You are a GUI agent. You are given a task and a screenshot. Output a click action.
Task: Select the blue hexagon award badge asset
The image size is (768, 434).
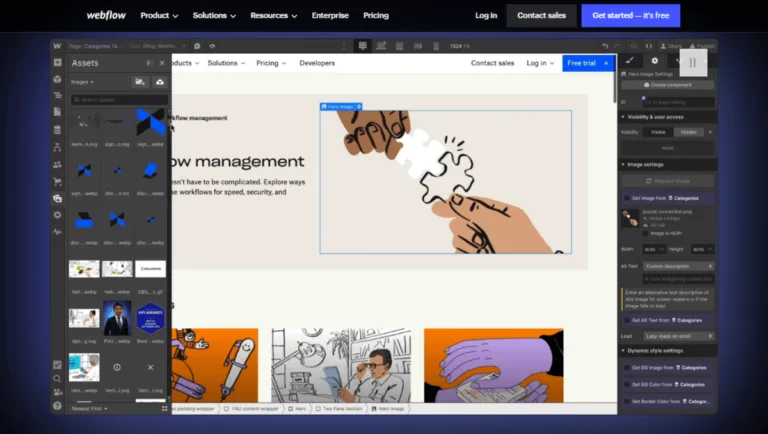click(150, 318)
